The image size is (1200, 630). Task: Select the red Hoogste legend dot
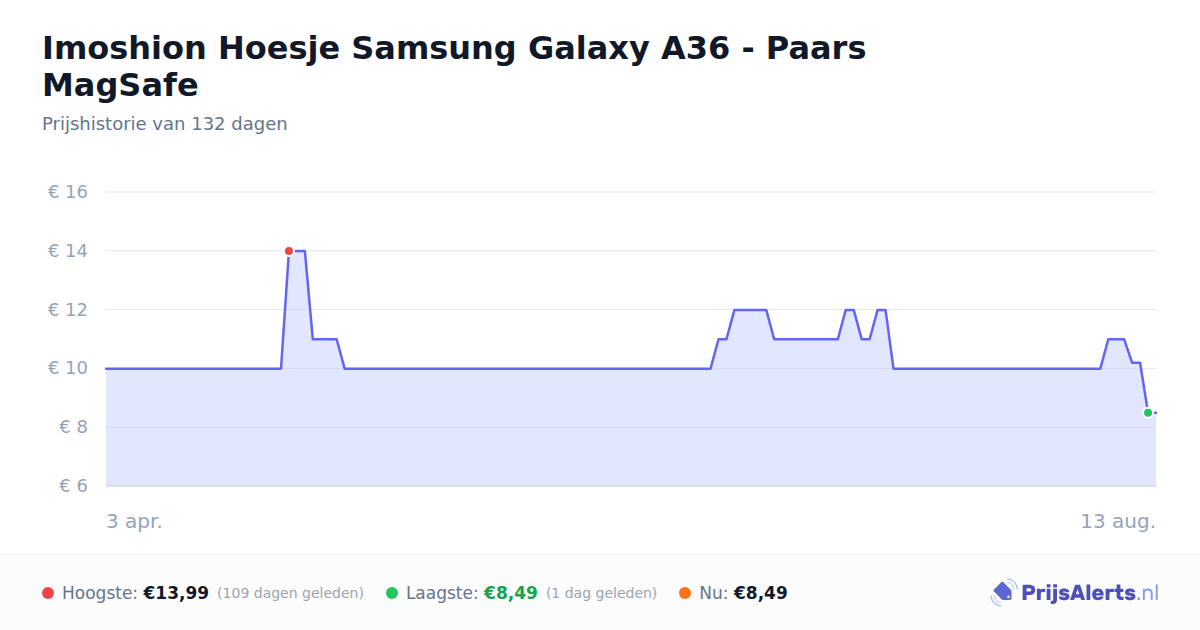pos(48,593)
